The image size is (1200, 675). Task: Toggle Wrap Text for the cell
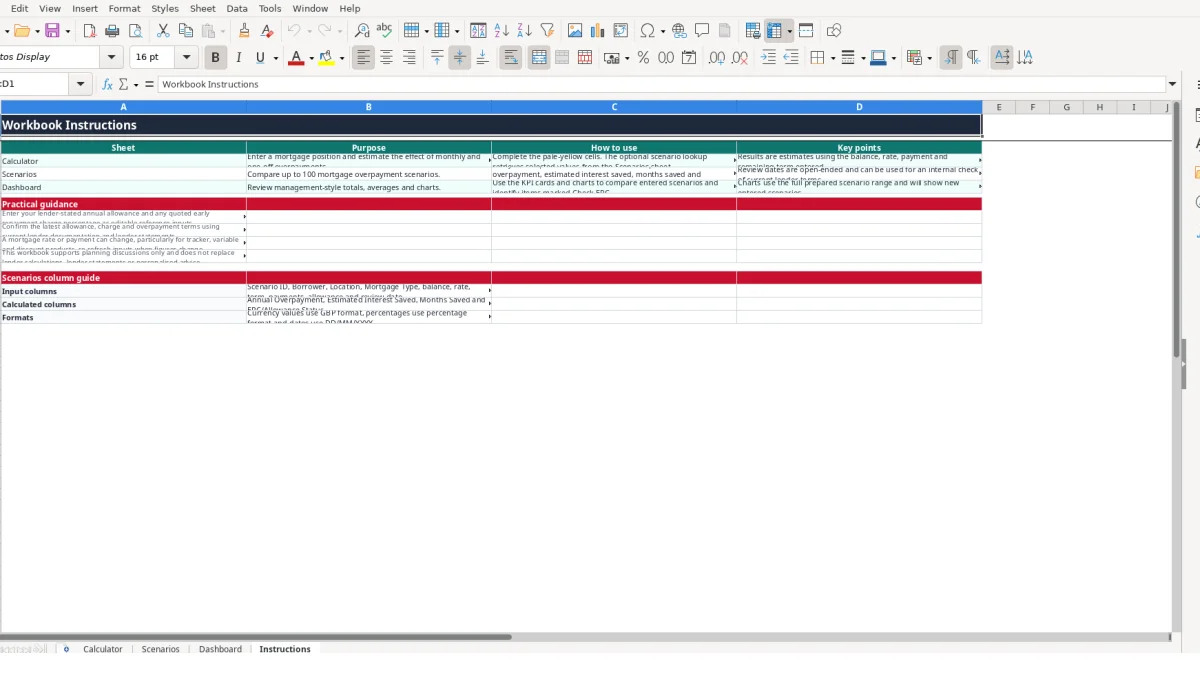click(x=511, y=58)
